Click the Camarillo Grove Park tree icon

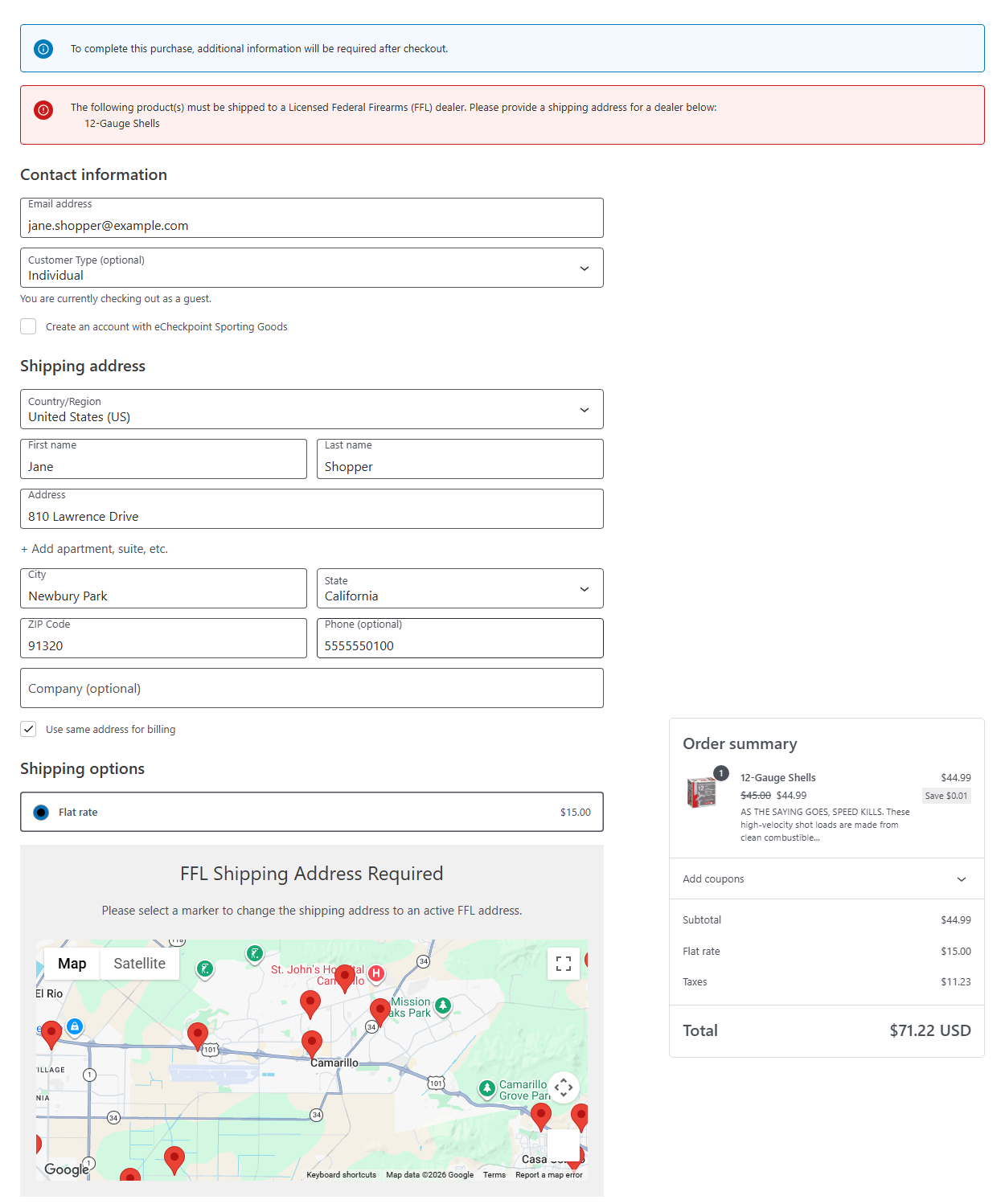[x=487, y=1088]
